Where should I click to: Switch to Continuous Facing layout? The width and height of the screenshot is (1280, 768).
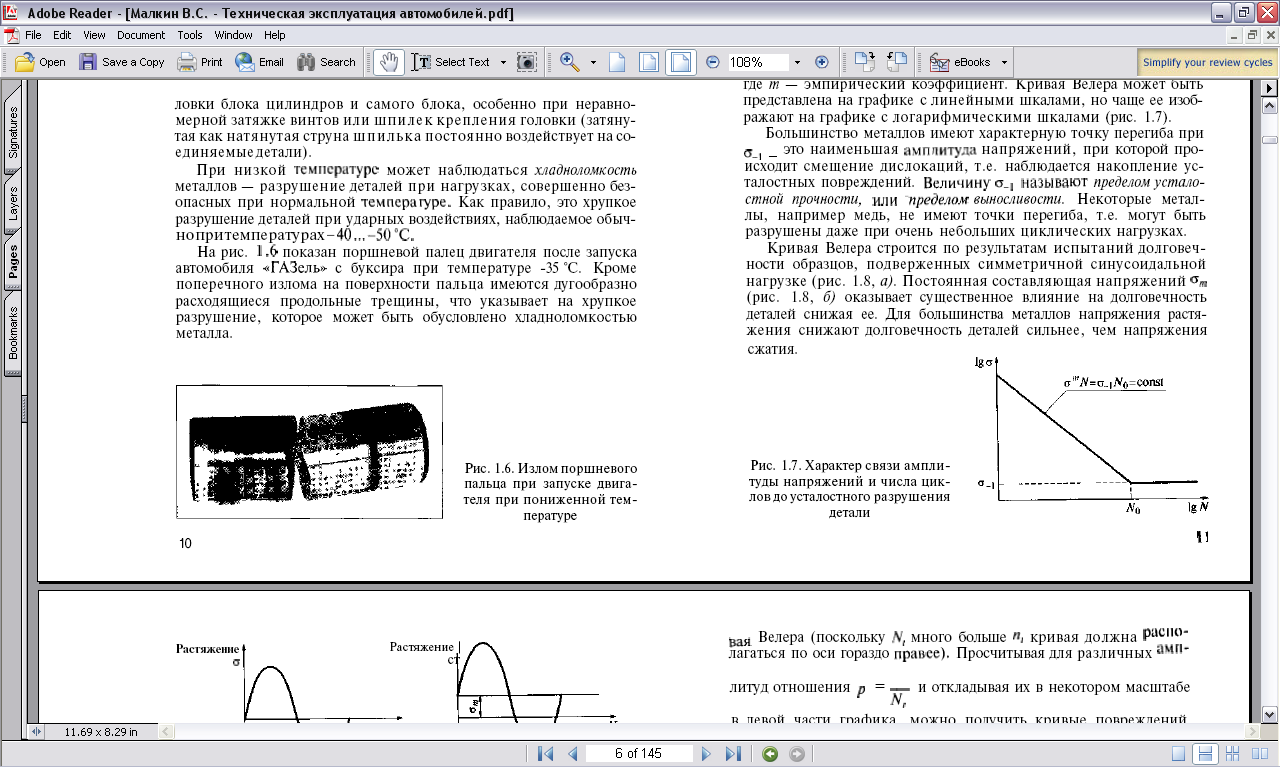click(1231, 754)
